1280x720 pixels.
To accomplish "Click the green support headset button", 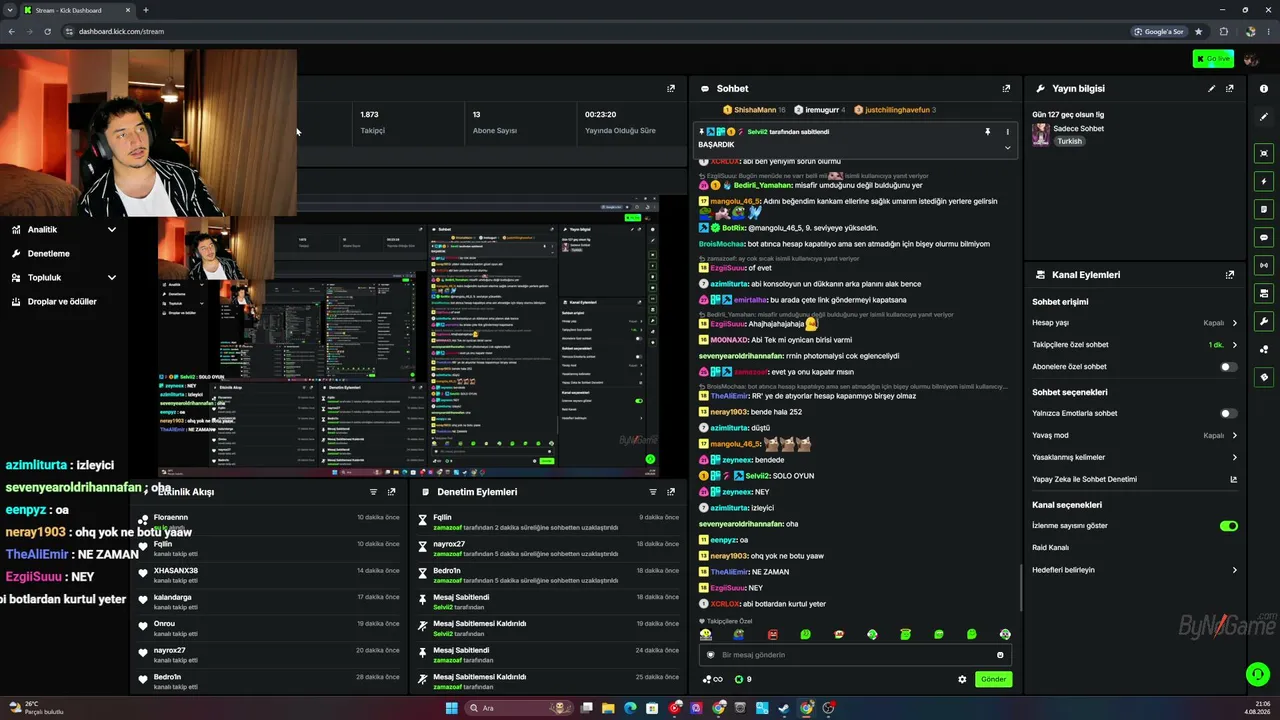I will coord(1258,674).
